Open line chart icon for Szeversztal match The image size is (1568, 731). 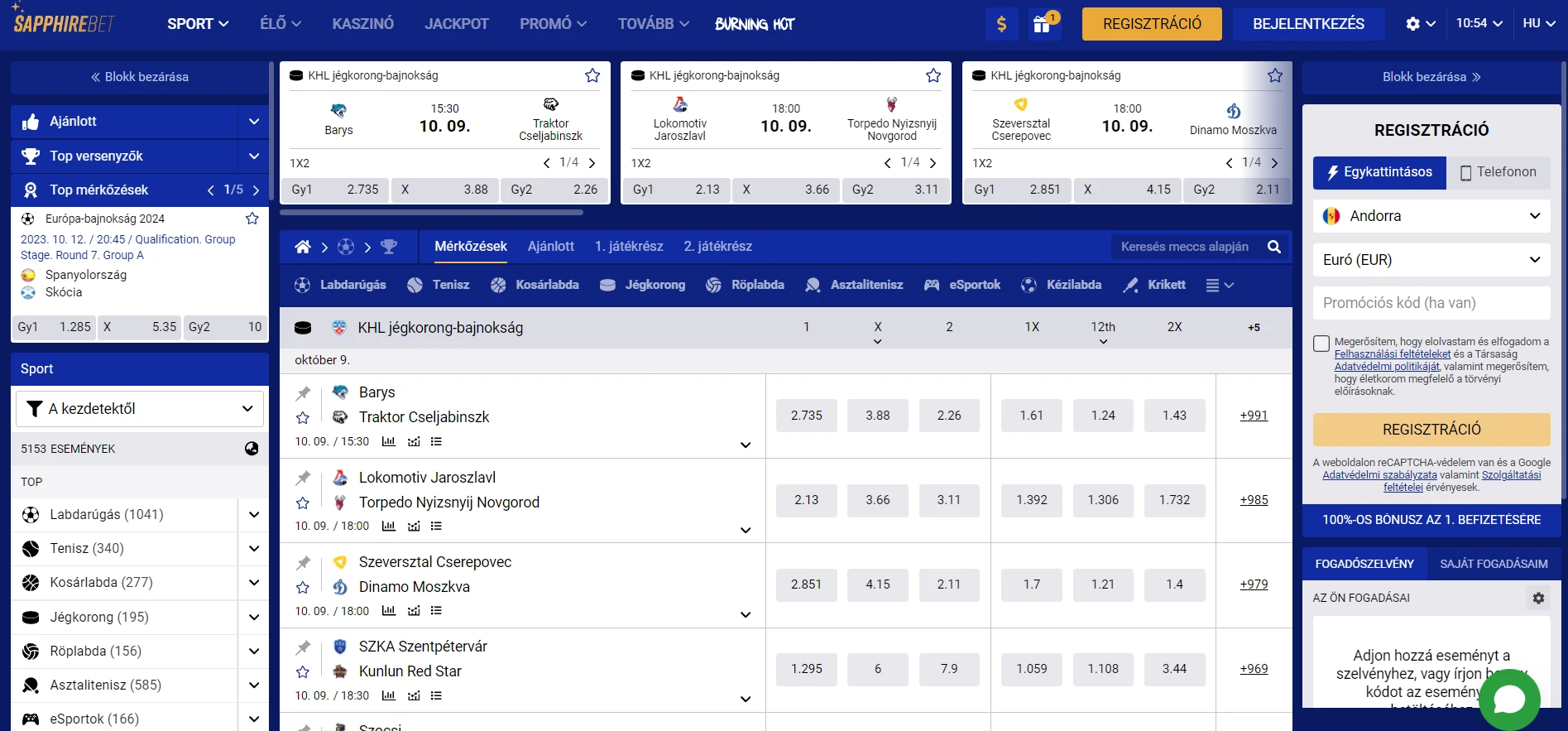pos(414,610)
